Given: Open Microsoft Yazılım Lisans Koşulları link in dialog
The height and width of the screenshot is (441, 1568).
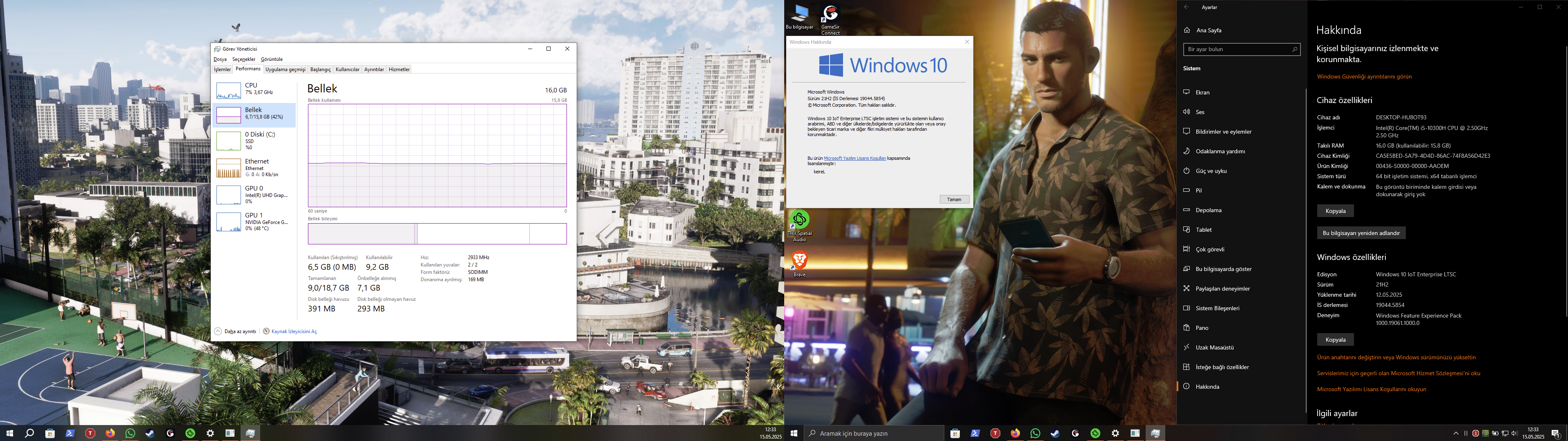Looking at the screenshot, I should tap(854, 158).
